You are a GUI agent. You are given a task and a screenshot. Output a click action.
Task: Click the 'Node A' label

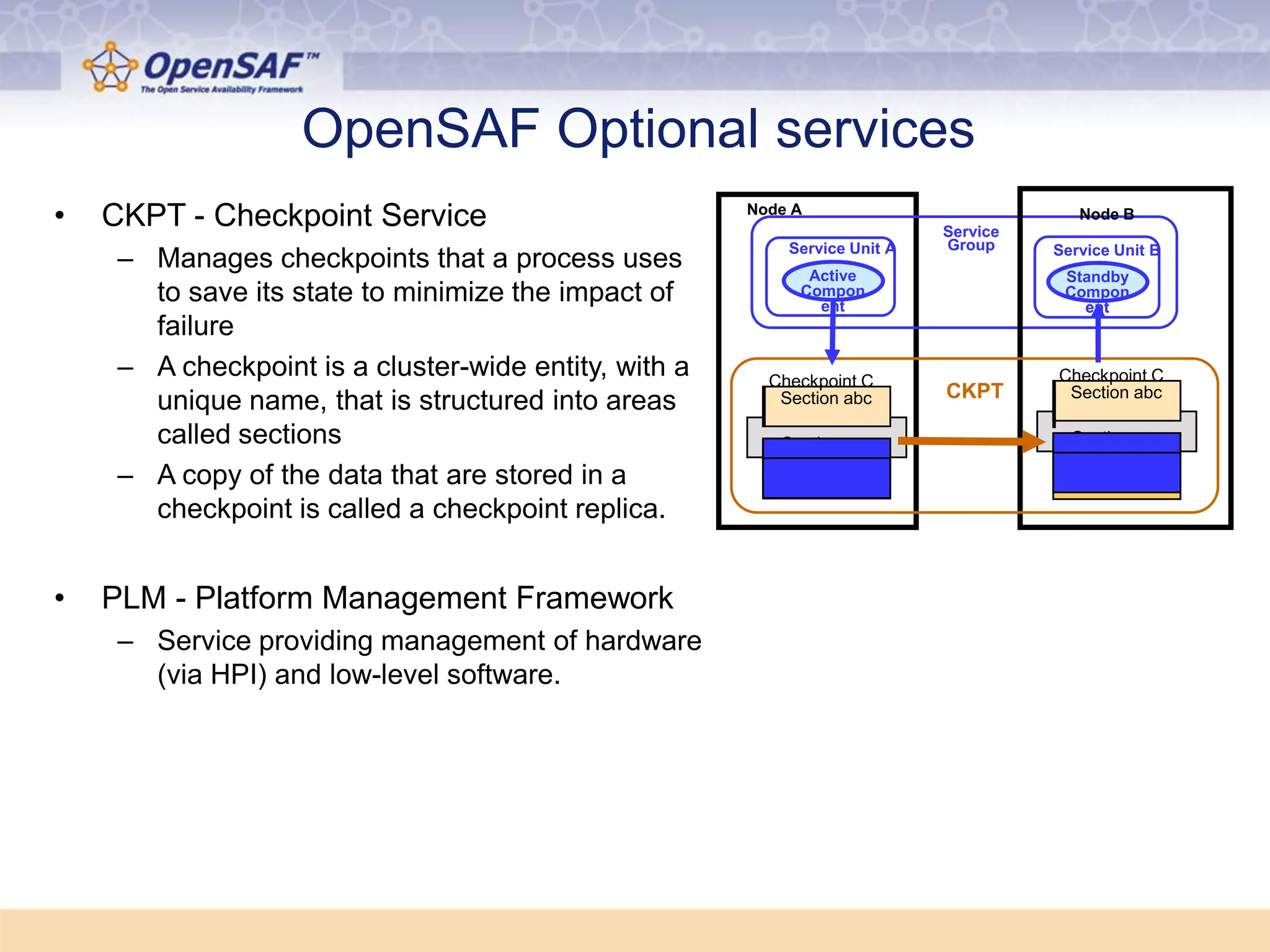[774, 209]
